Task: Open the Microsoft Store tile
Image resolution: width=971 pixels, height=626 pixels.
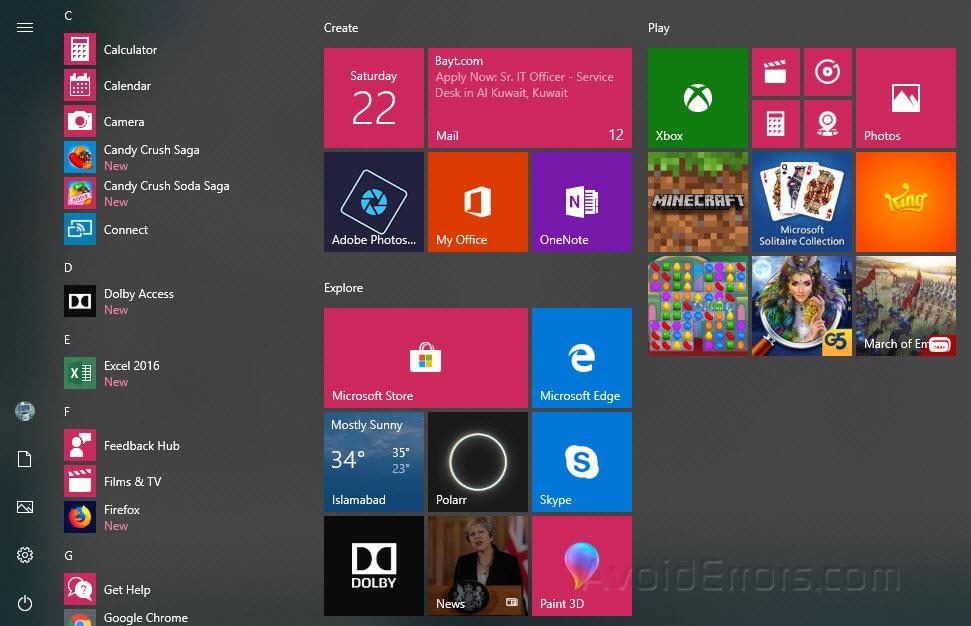Action: click(x=425, y=357)
